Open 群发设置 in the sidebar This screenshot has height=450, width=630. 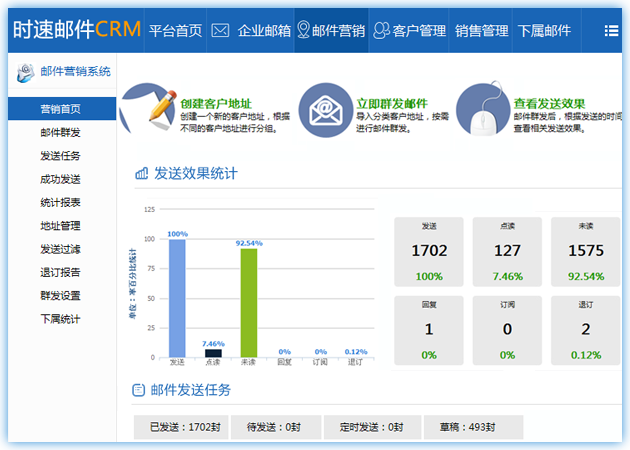coord(60,296)
